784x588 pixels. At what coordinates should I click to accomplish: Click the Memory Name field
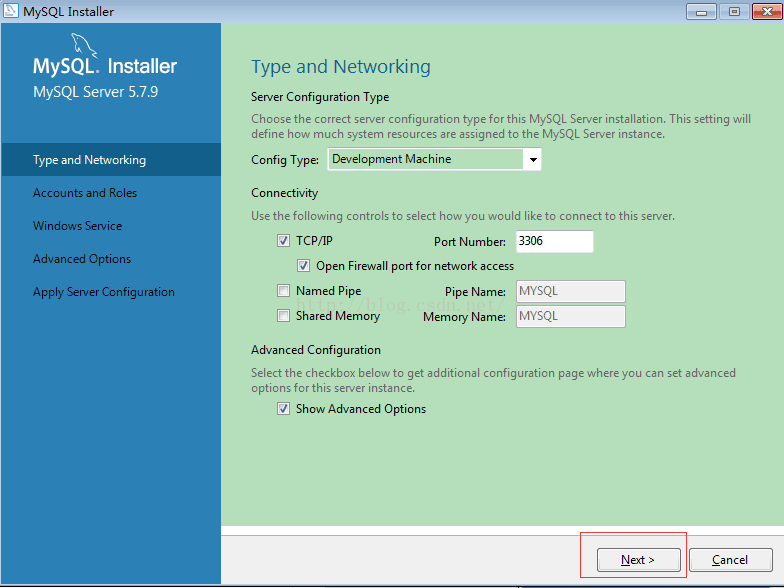coord(570,316)
